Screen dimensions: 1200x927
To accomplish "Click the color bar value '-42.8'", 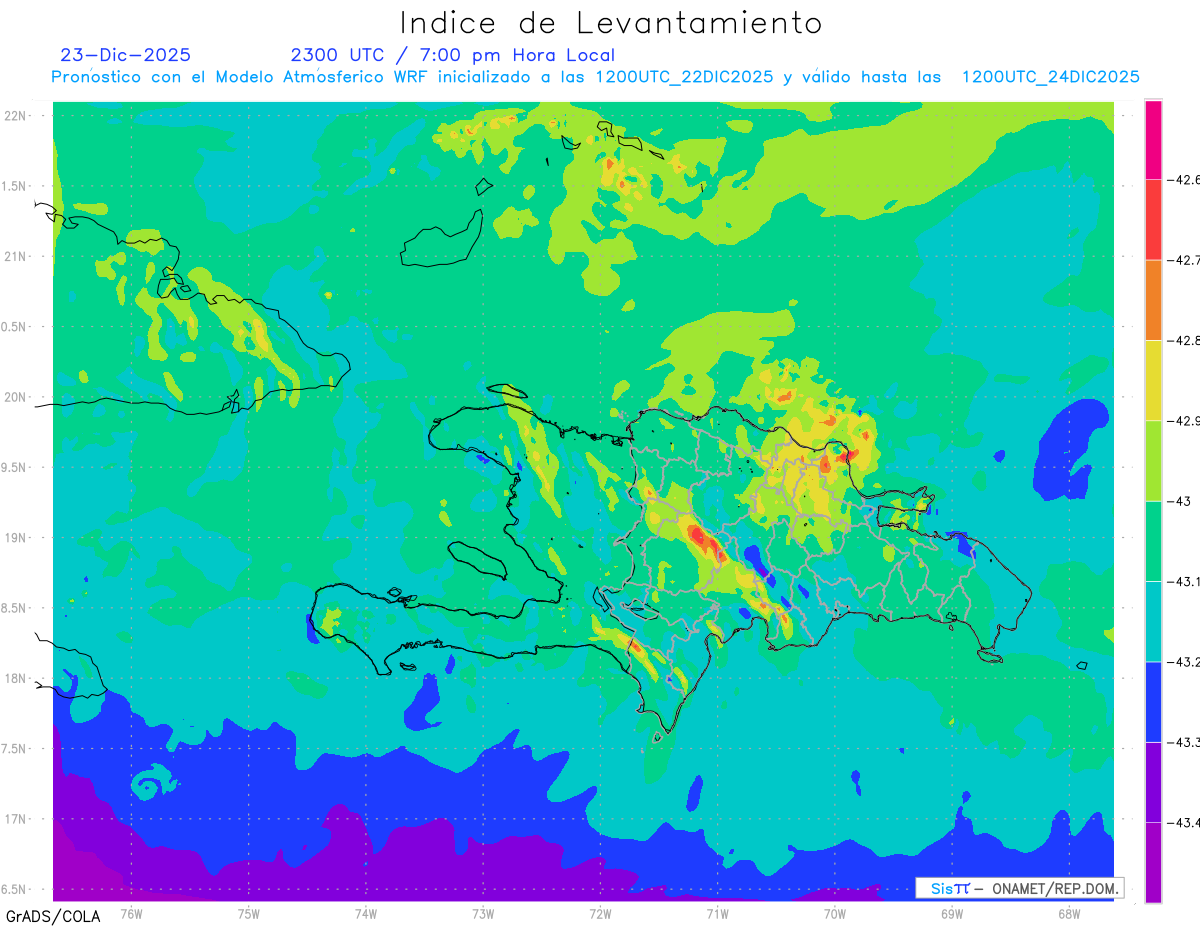I will pos(1183,340).
